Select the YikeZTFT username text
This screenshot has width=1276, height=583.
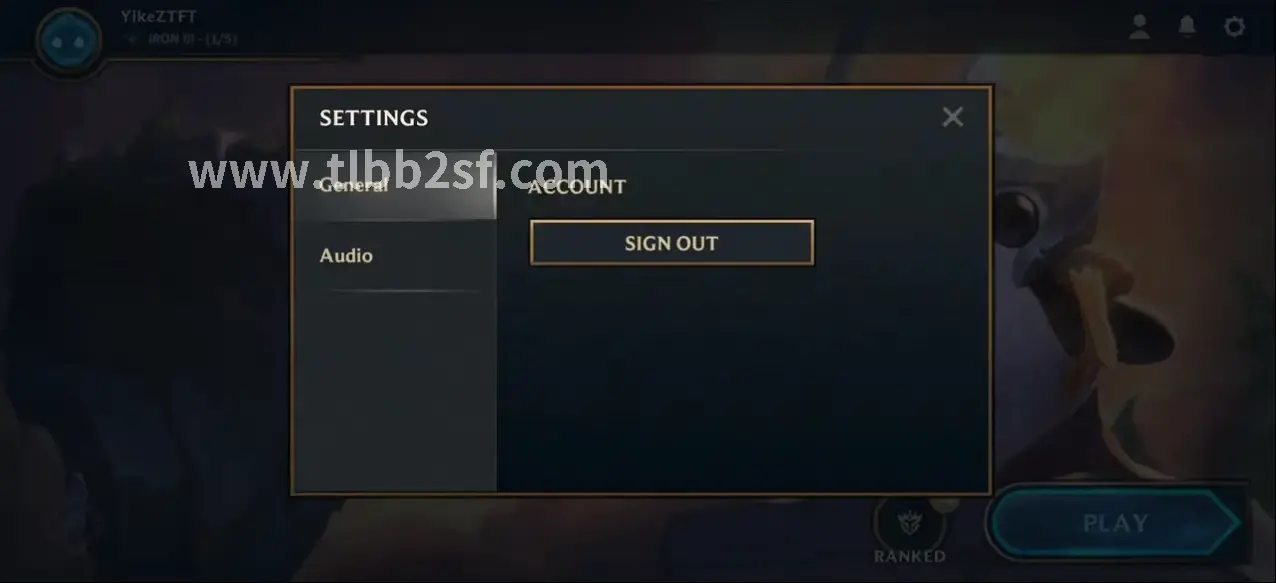coord(158,16)
